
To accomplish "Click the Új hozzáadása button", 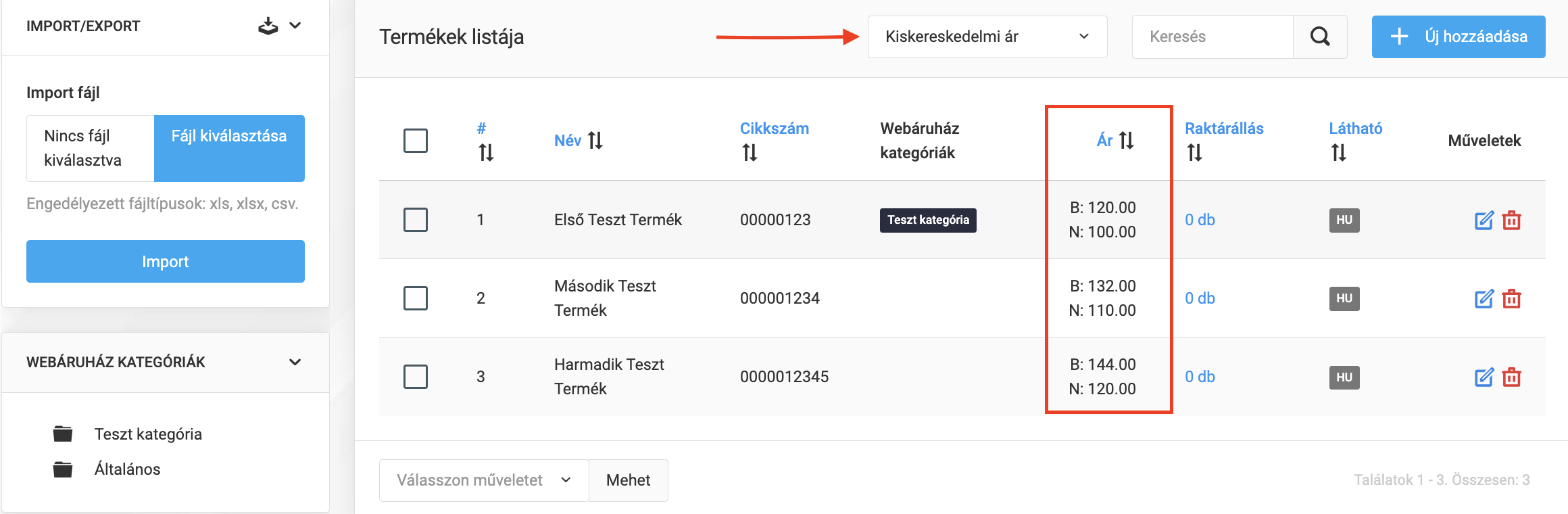I will click(x=1459, y=37).
